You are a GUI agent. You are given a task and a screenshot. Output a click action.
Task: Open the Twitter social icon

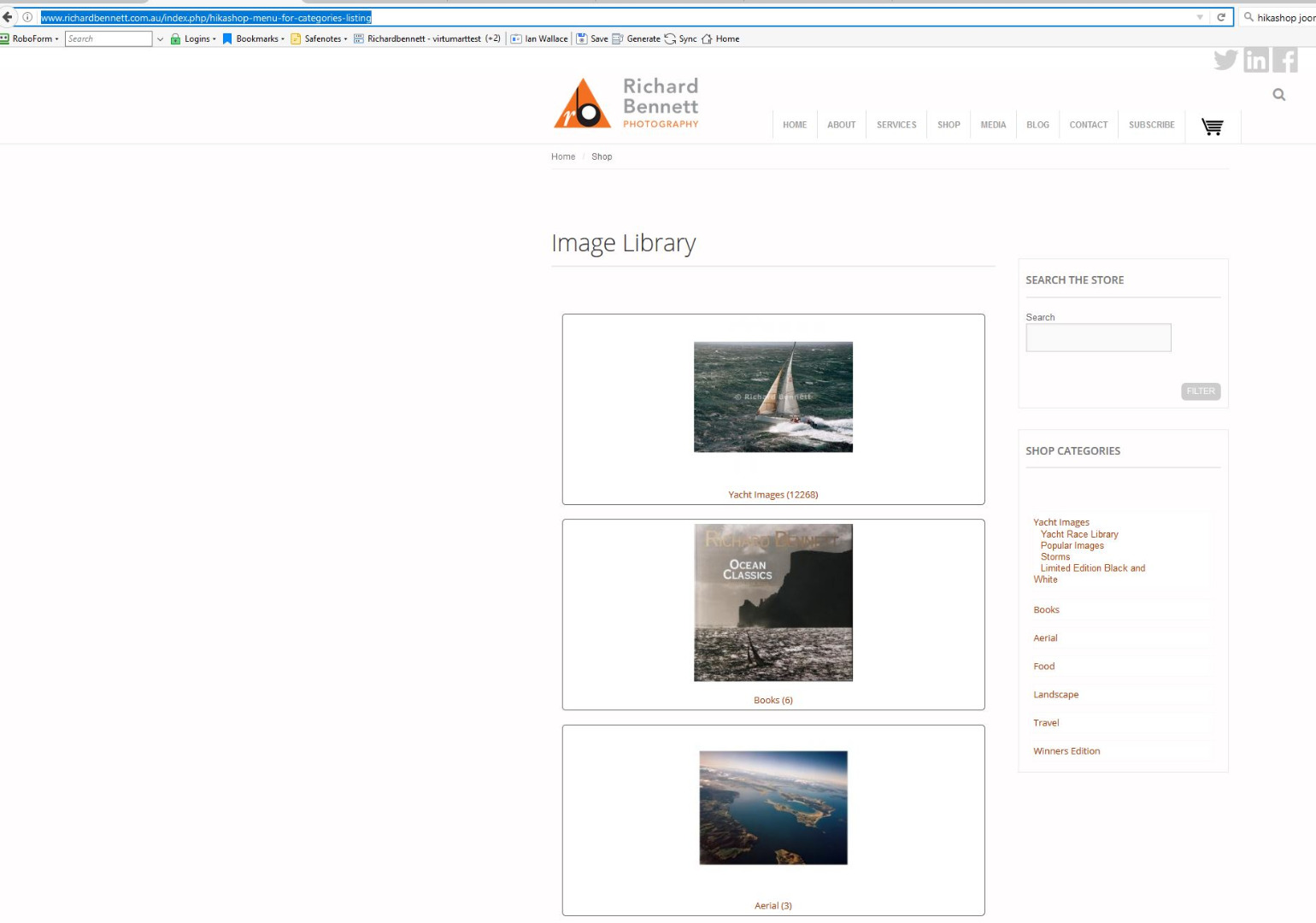point(1225,60)
